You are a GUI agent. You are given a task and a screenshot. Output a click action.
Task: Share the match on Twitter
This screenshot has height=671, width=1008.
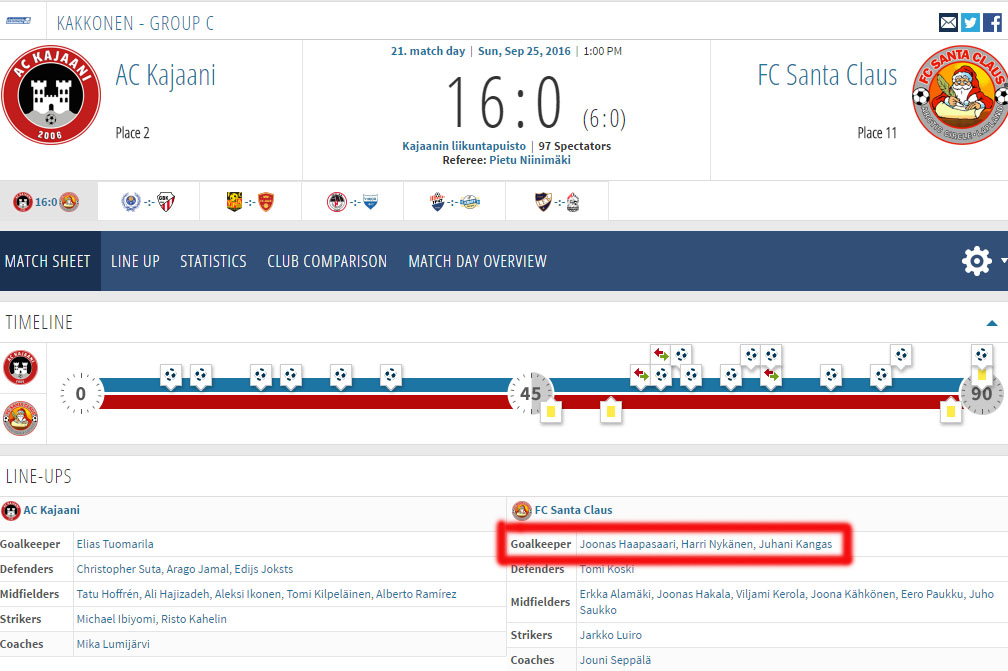pos(970,21)
